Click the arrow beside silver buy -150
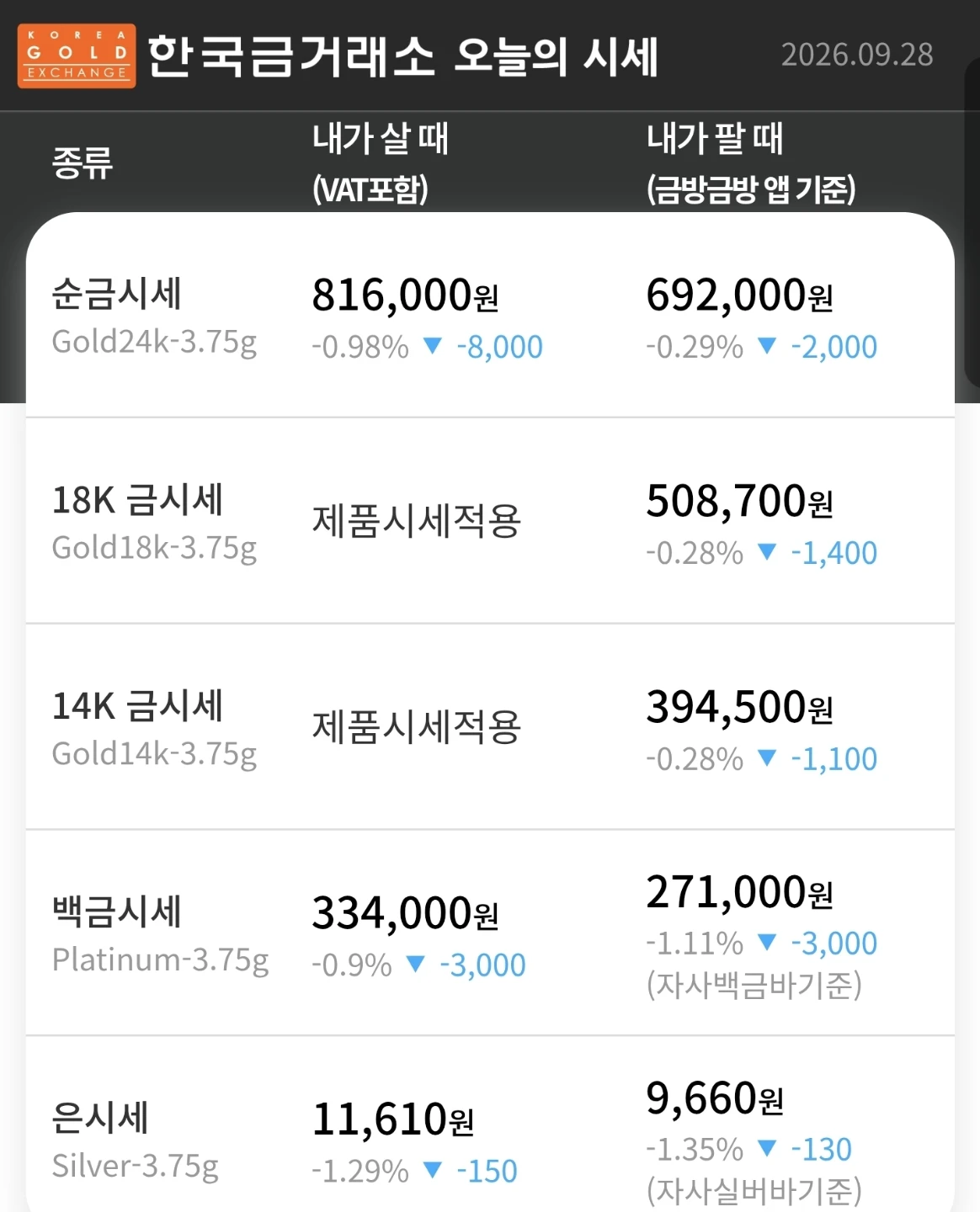The image size is (980, 1212). coord(433,1170)
